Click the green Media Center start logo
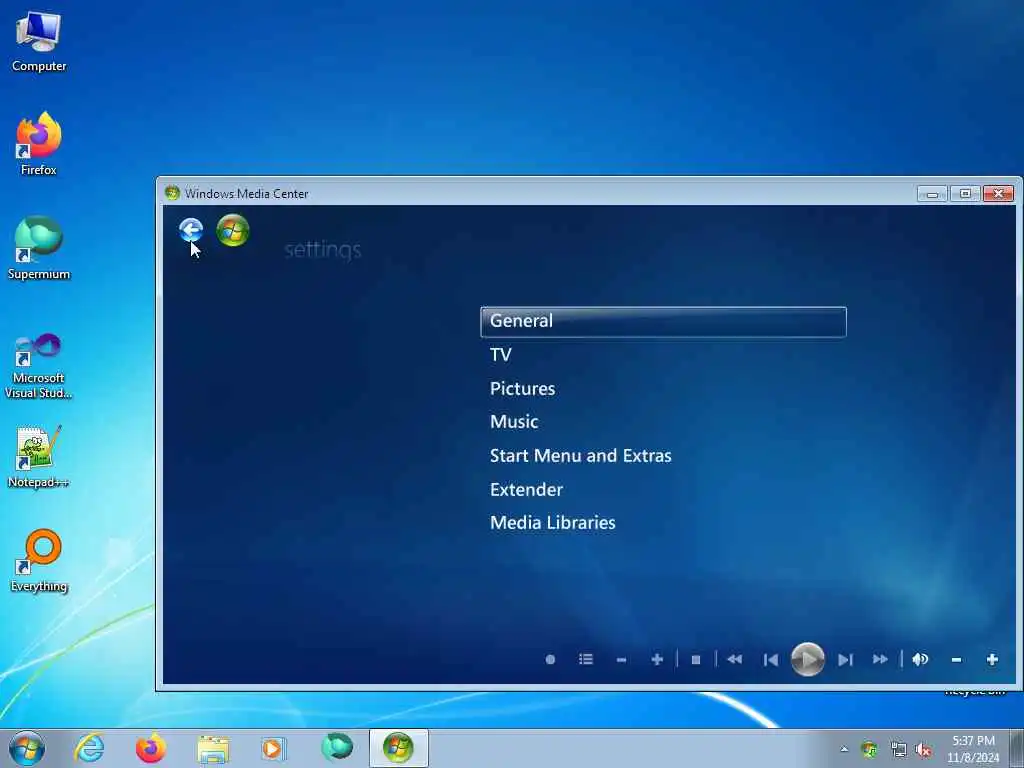Viewport: 1024px width, 768px height. pos(233,230)
